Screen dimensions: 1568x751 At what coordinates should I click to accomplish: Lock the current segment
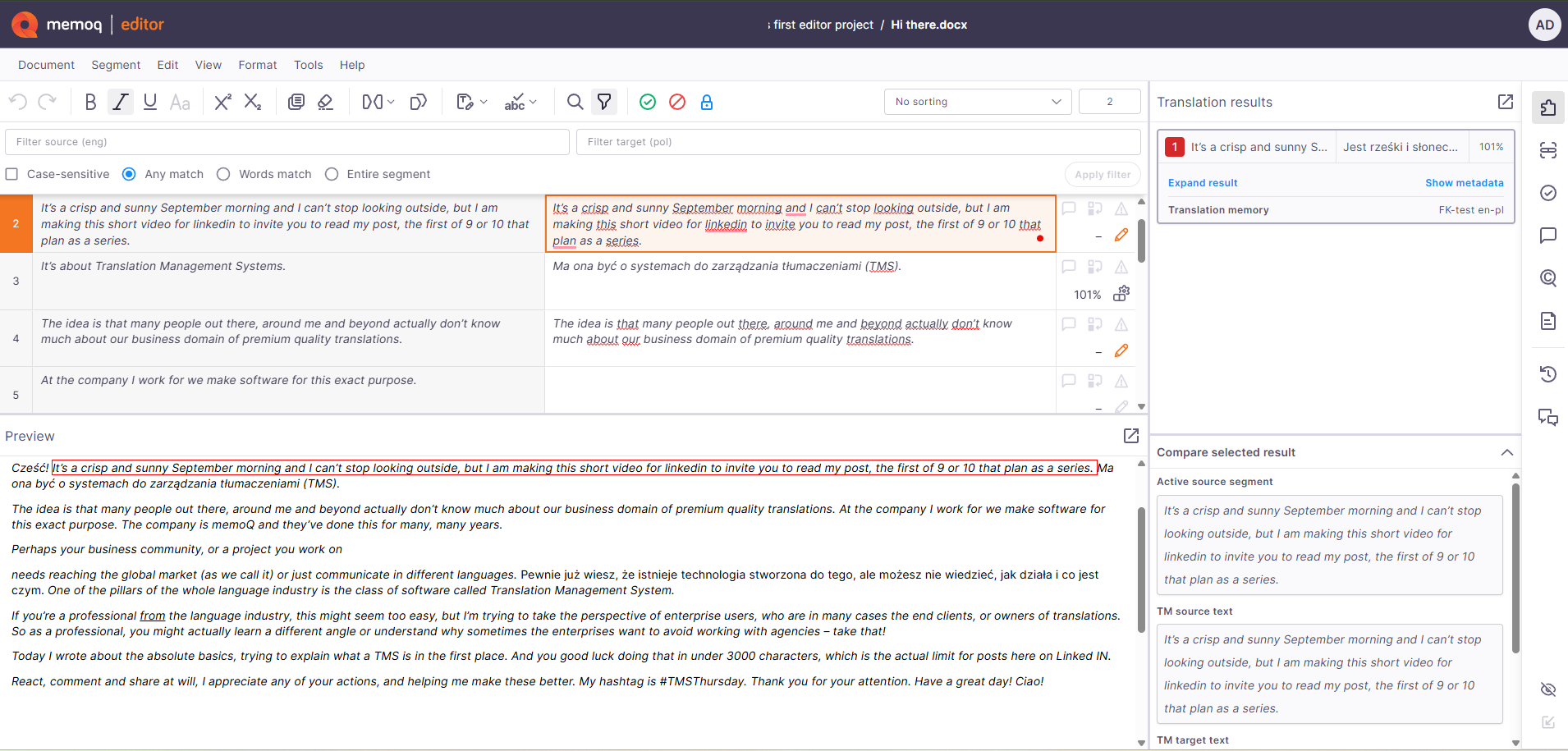[707, 102]
